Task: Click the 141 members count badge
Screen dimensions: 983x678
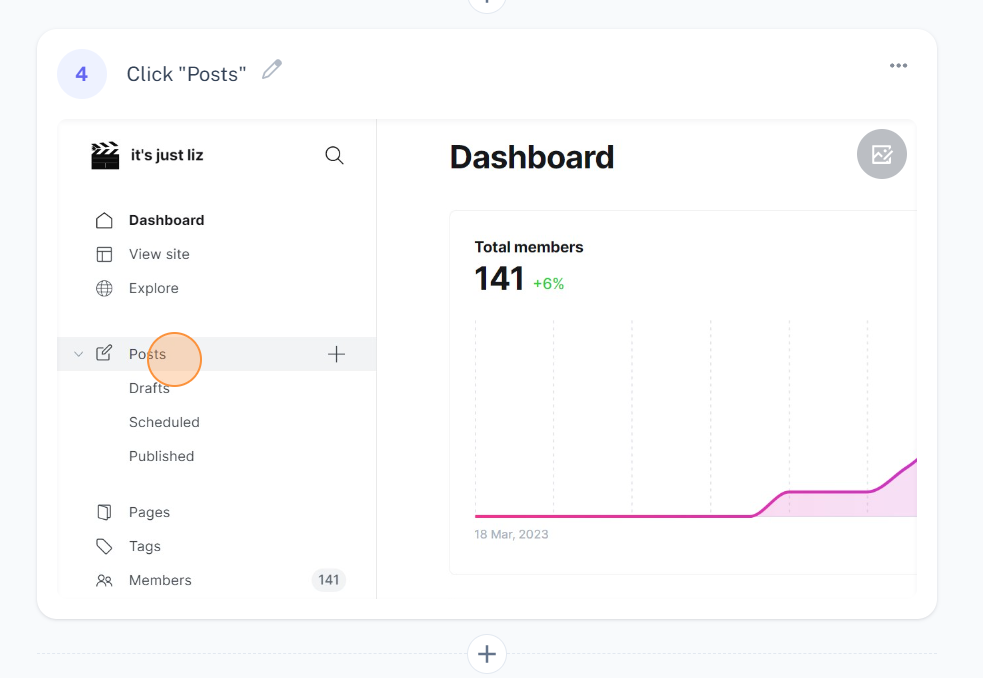Action: pos(329,580)
